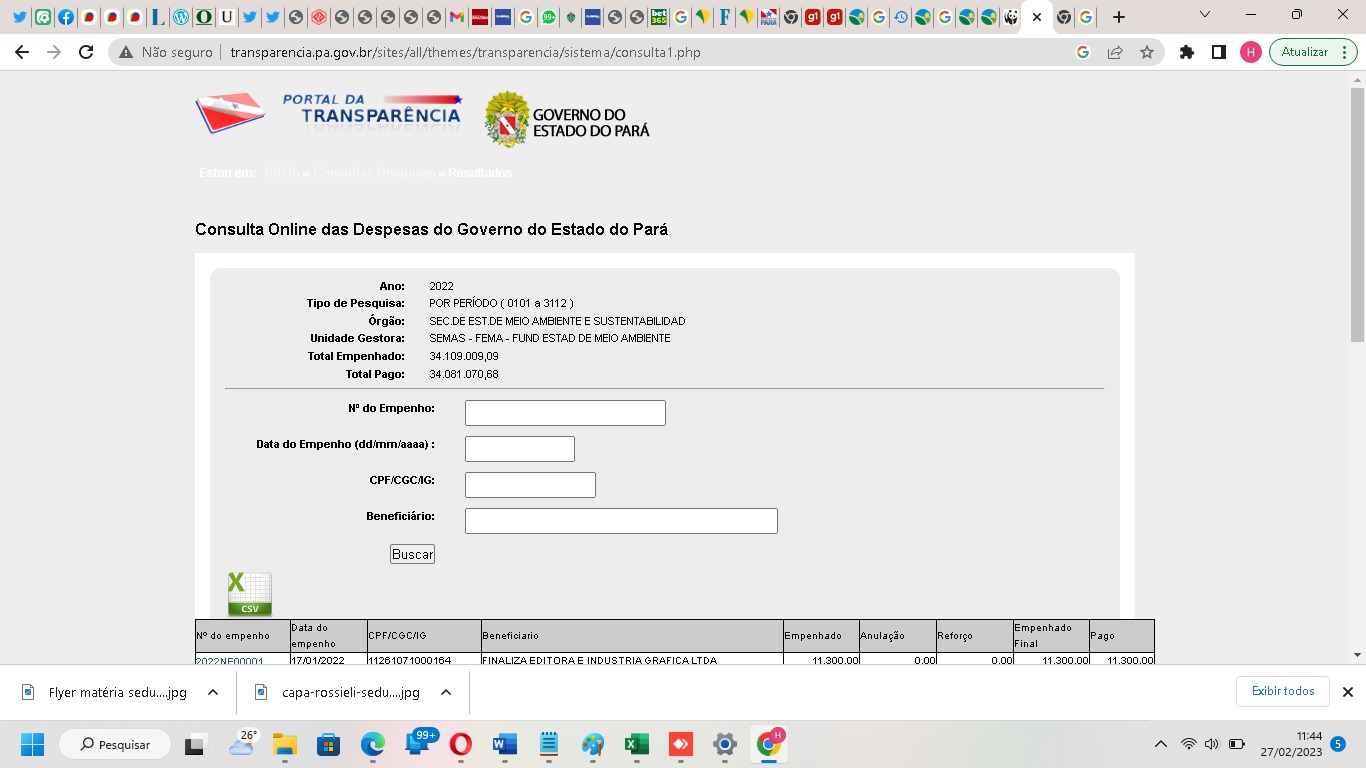Open the Opera browser from the taskbar
The image size is (1366, 768).
(460, 744)
